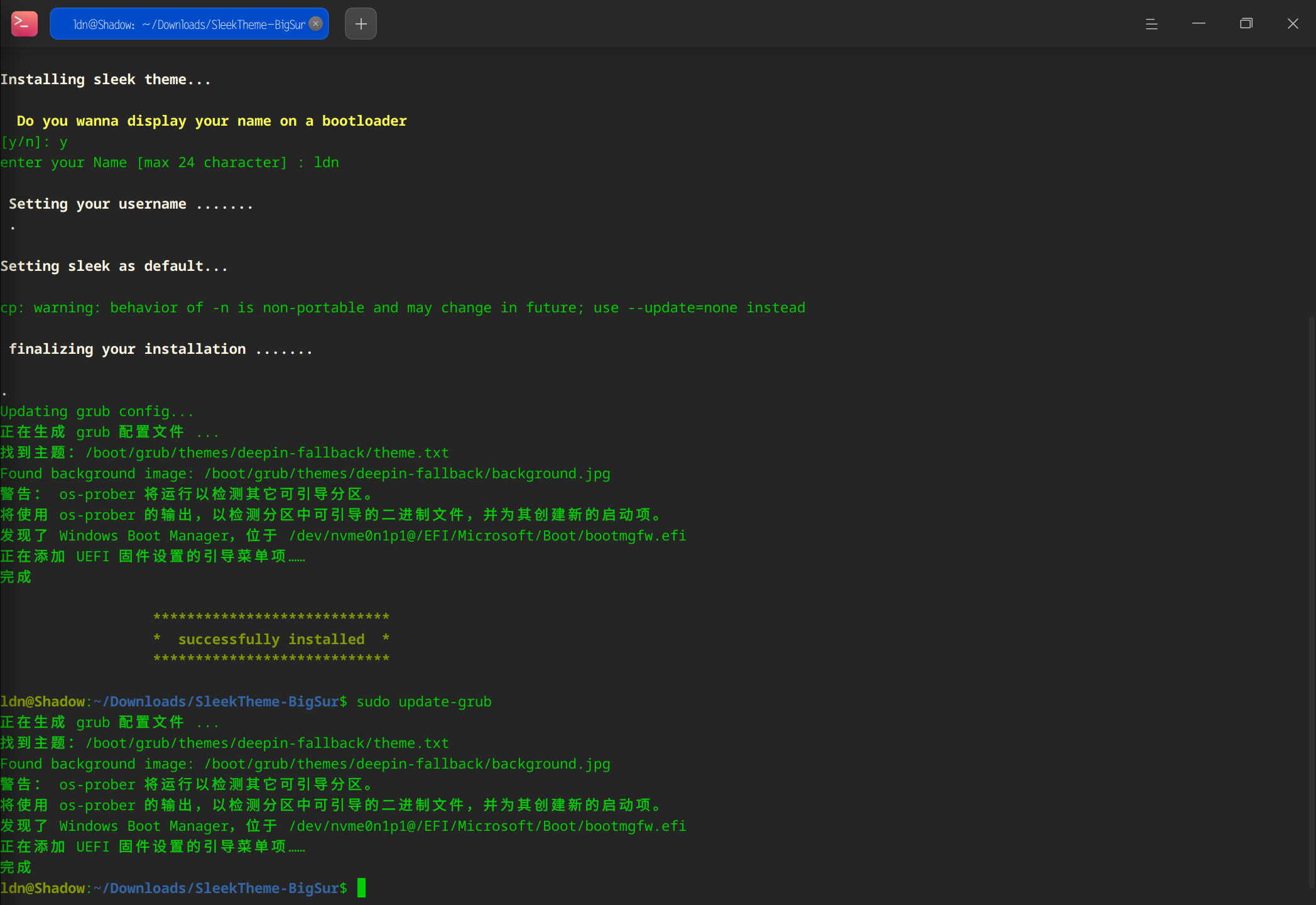1316x905 pixels.
Task: Select the ldn@Shadow SleekTheme-BigSur tab
Action: 189,24
